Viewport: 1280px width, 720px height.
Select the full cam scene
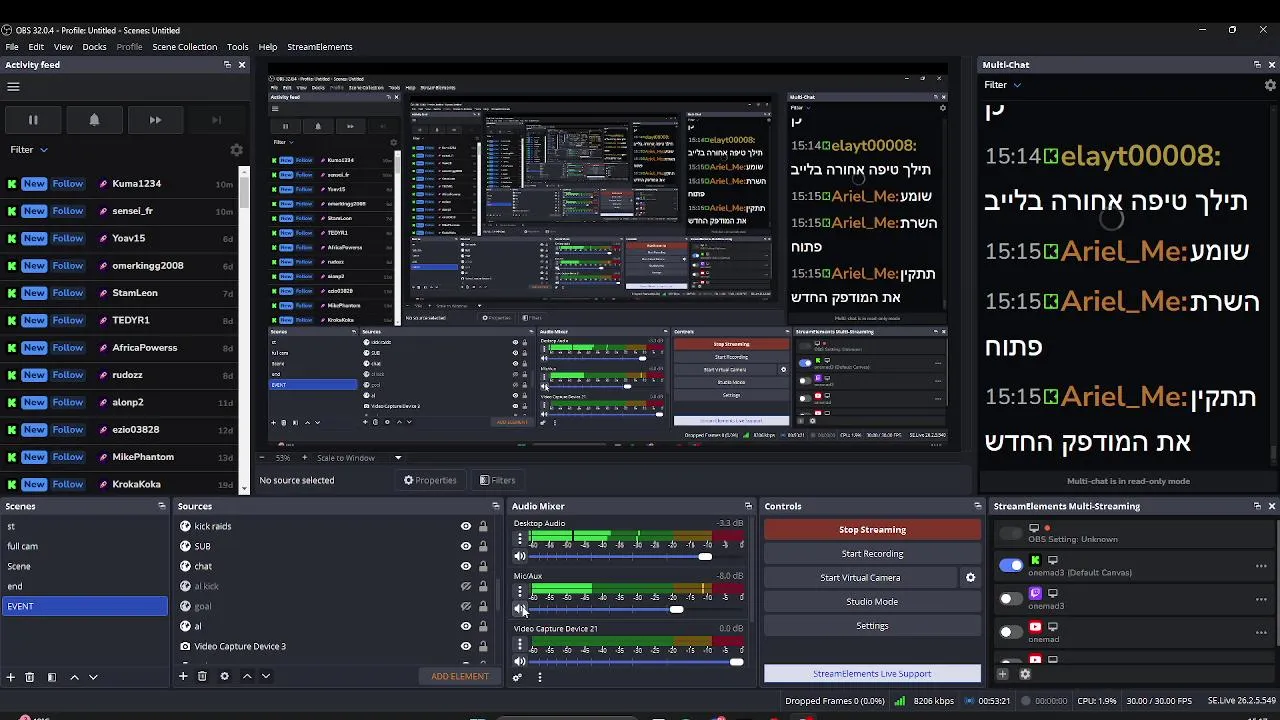tap(85, 546)
